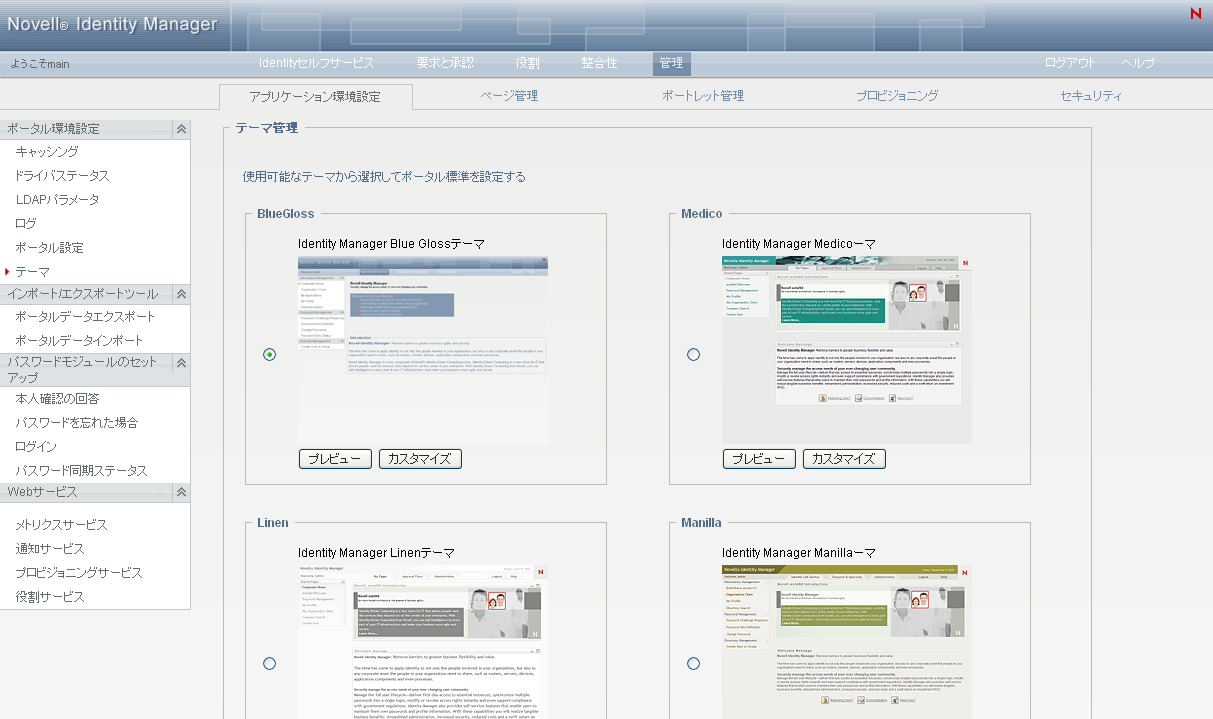Open ポータルデータエクスポート in the sidebar
Screen dimensions: 1213x719
click(x=85, y=317)
